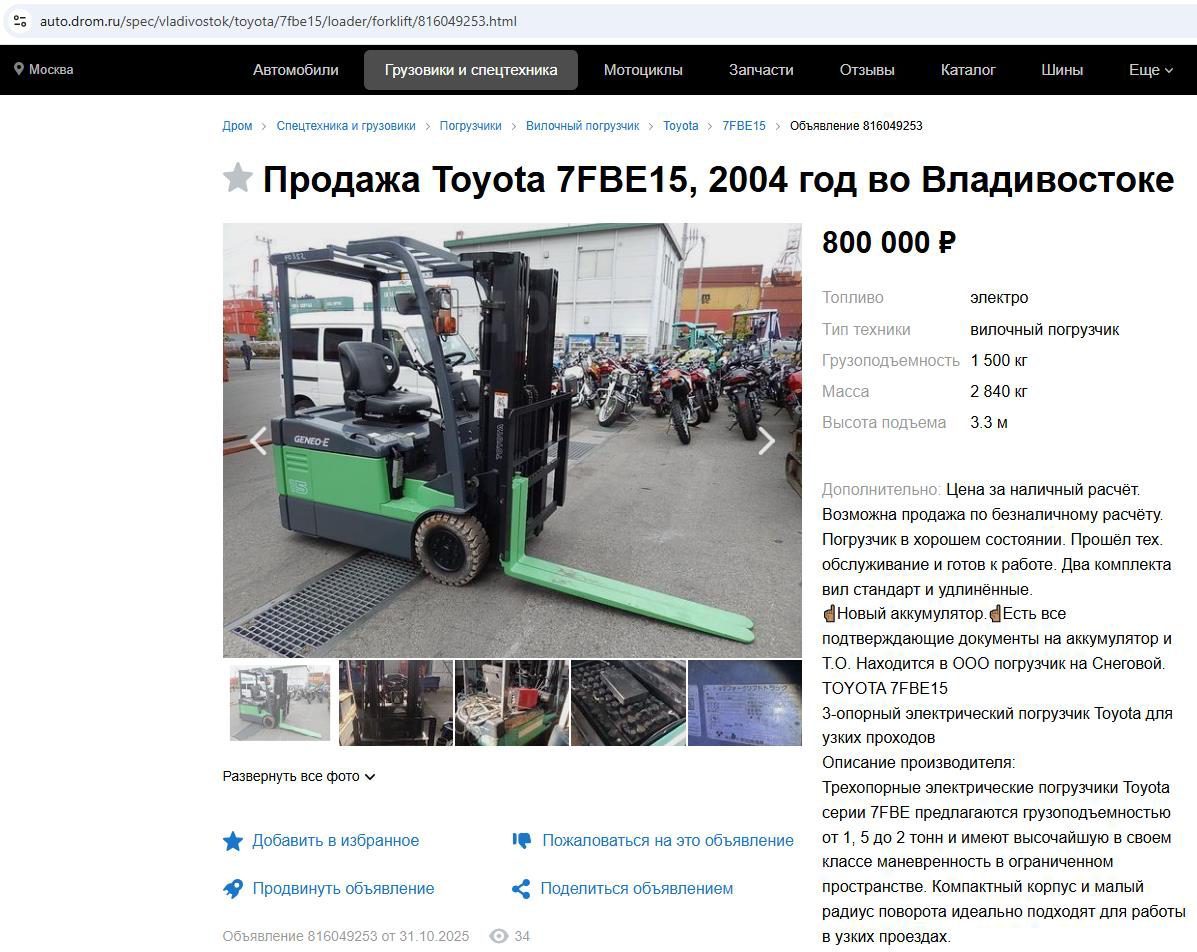Open the Каталог section
Viewport: 1197px width, 952px height.
968,69
